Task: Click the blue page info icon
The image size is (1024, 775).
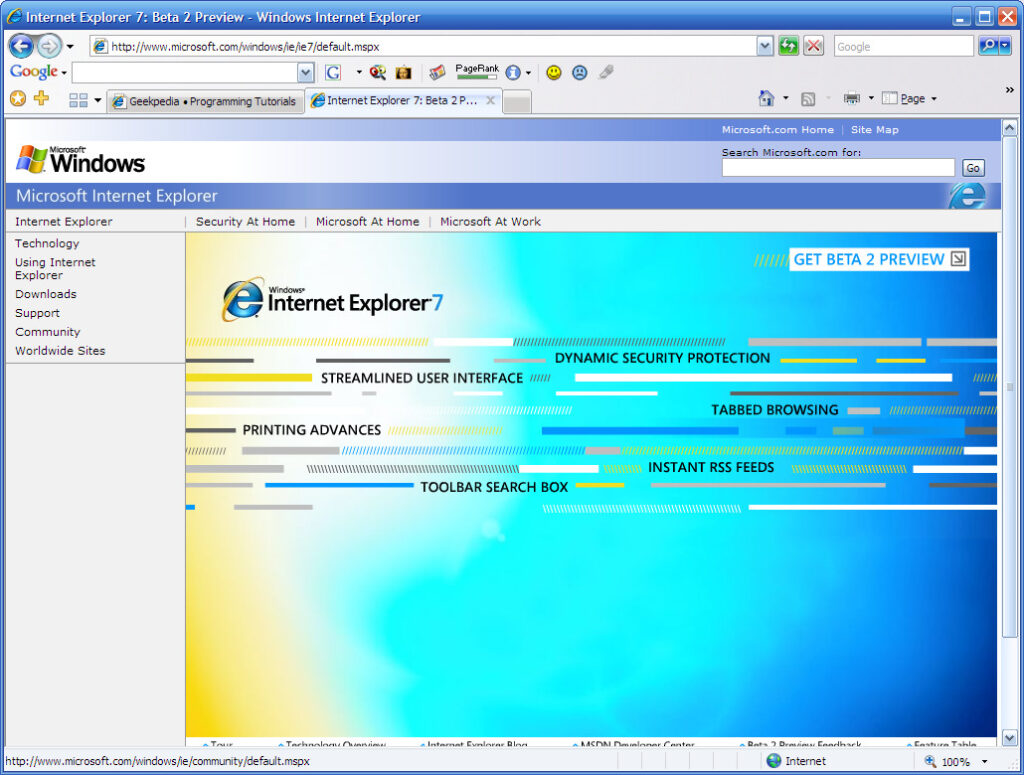Action: click(x=513, y=72)
